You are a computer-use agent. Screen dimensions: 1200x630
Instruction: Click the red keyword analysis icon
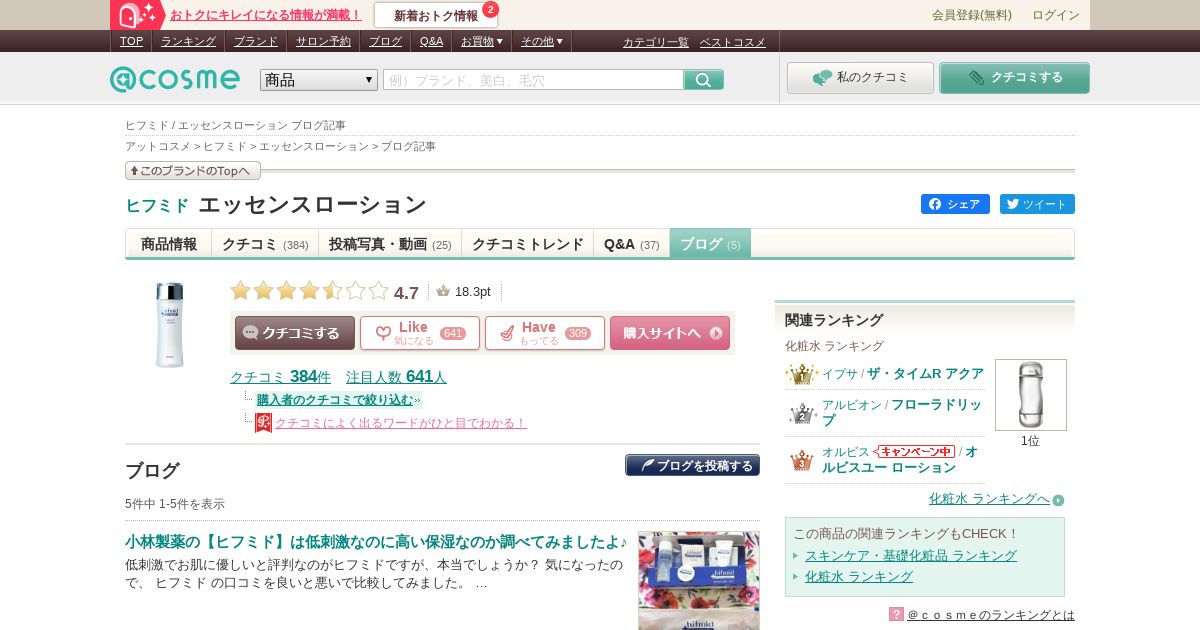tap(263, 423)
